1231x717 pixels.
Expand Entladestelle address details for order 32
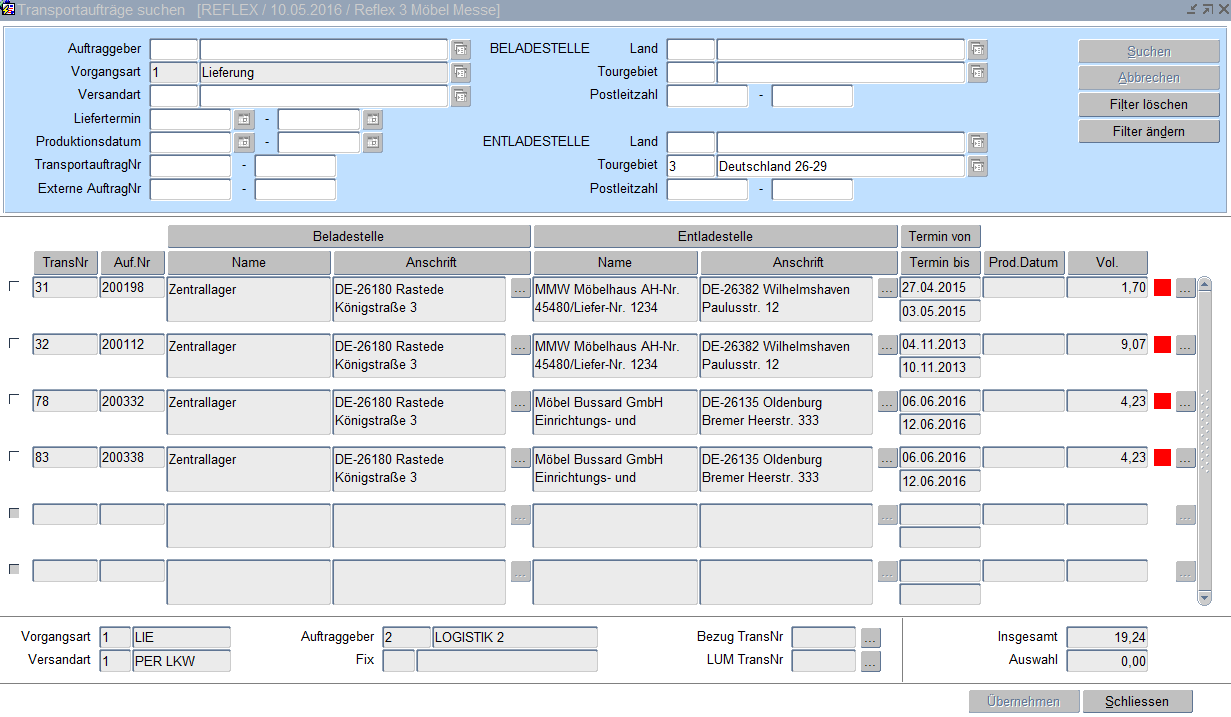click(887, 345)
